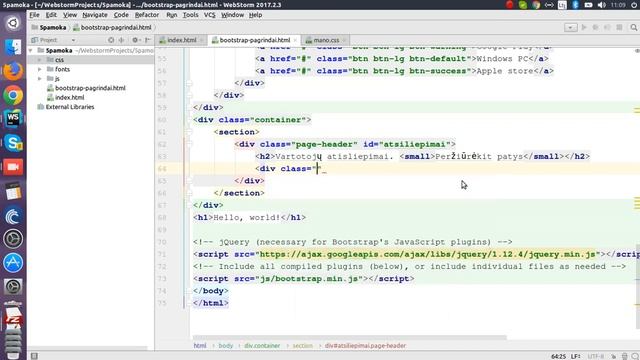Expand the js folder

click(x=40, y=78)
